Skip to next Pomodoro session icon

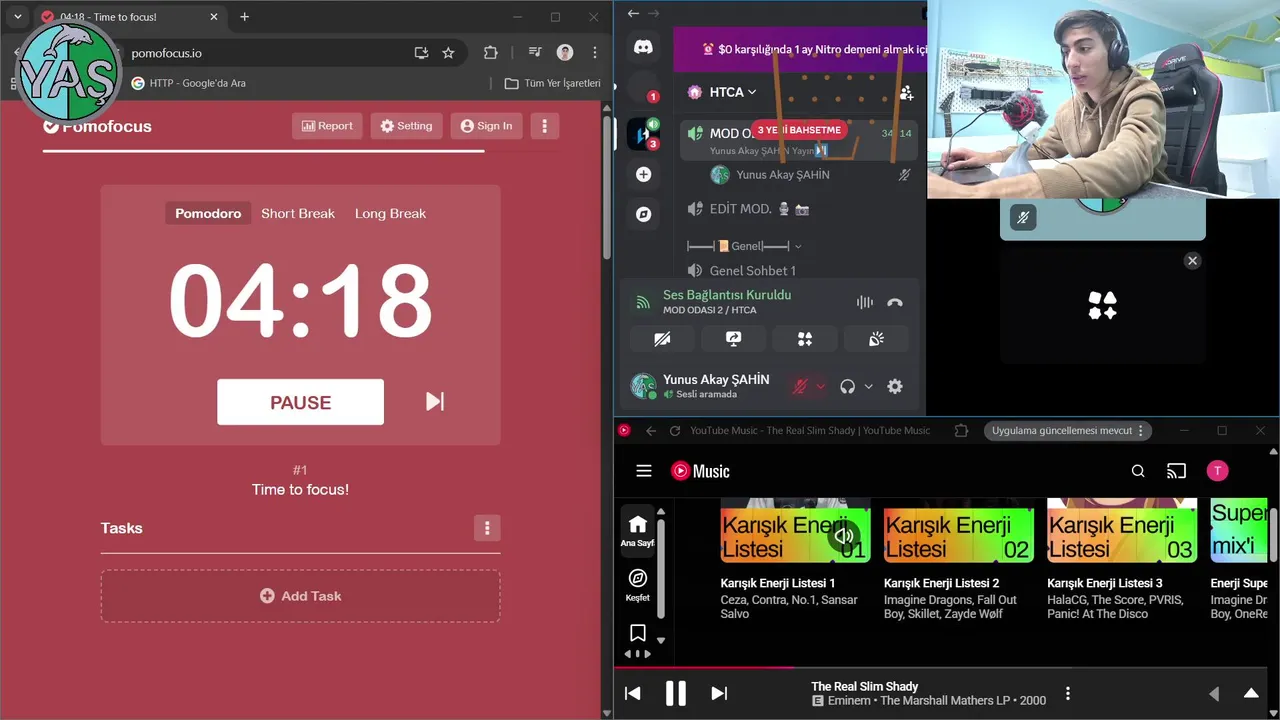(x=435, y=401)
